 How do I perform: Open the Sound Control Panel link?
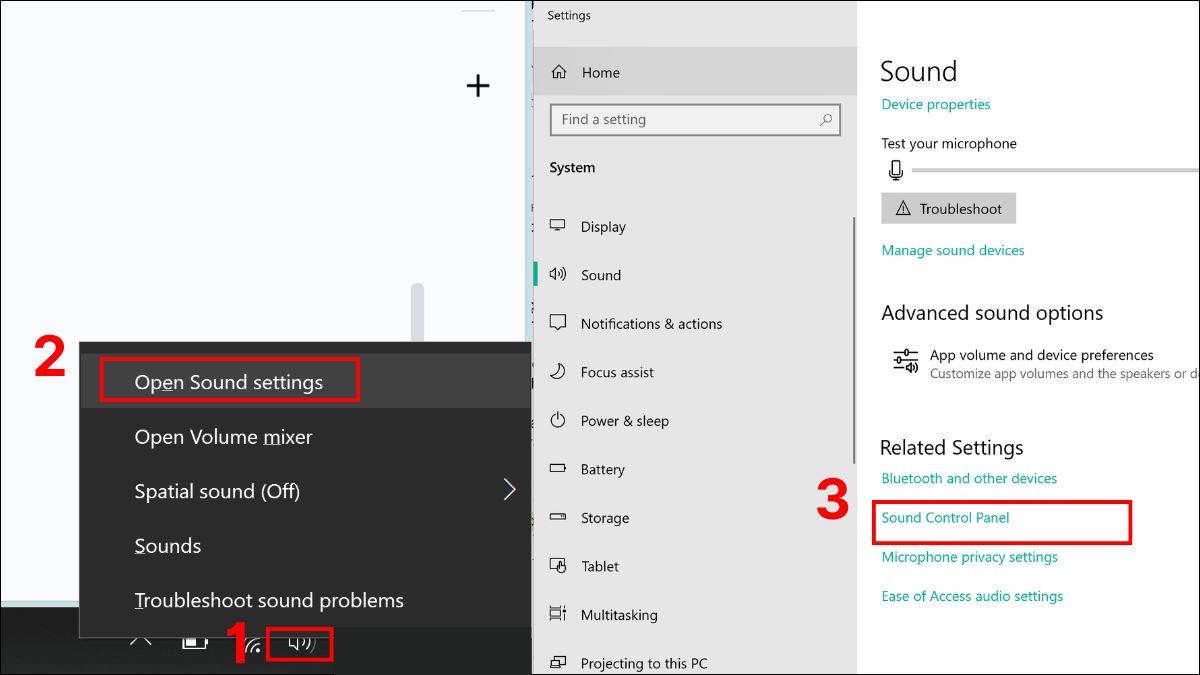[x=945, y=518]
